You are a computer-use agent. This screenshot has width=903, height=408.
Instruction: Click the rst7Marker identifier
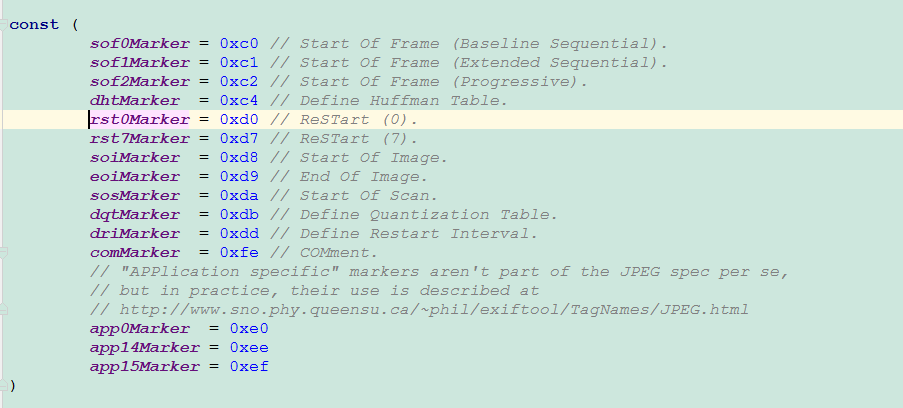[139, 138]
